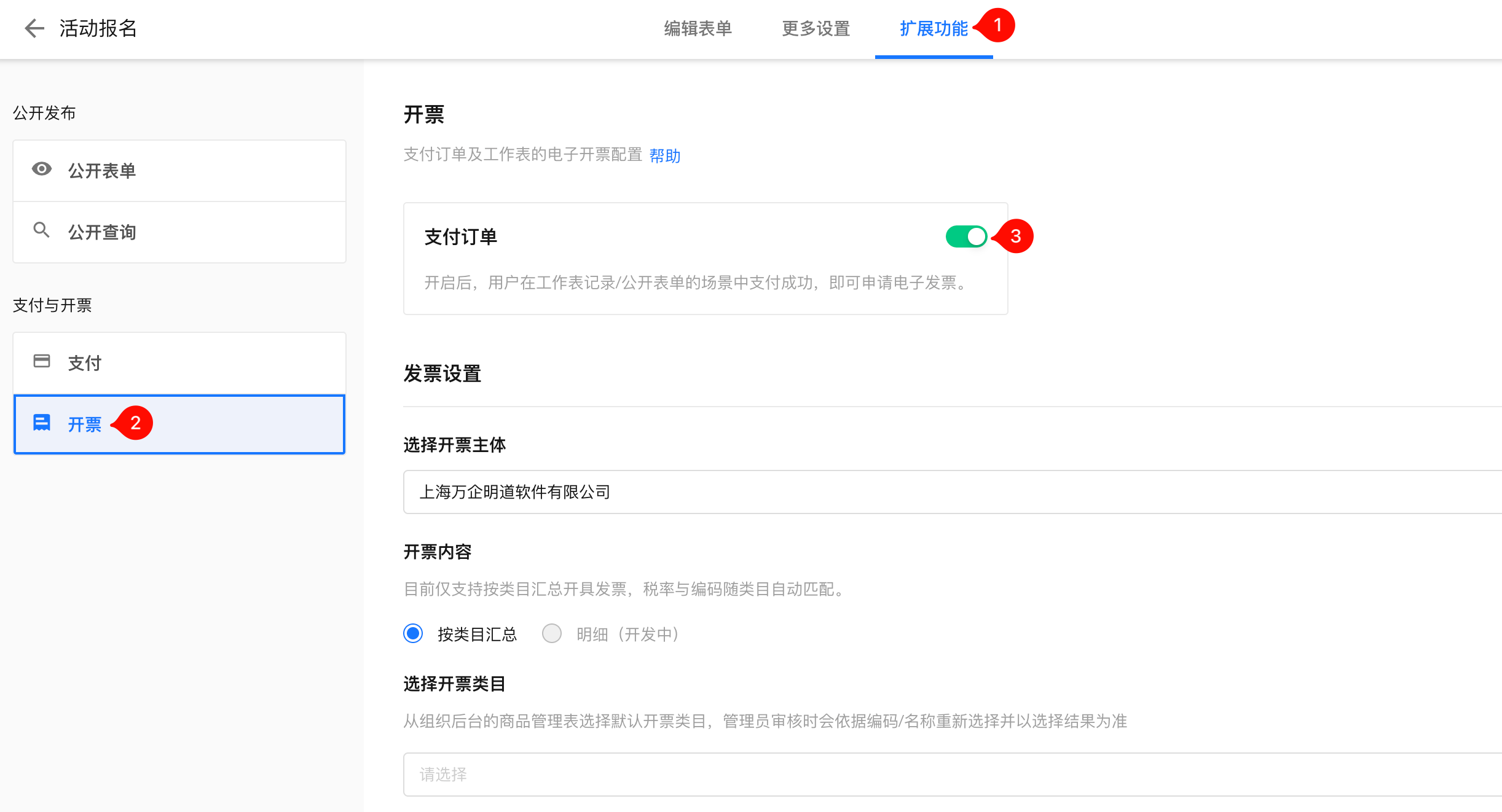Click red annotation badge number 1
The height and width of the screenshot is (812, 1502).
click(997, 25)
